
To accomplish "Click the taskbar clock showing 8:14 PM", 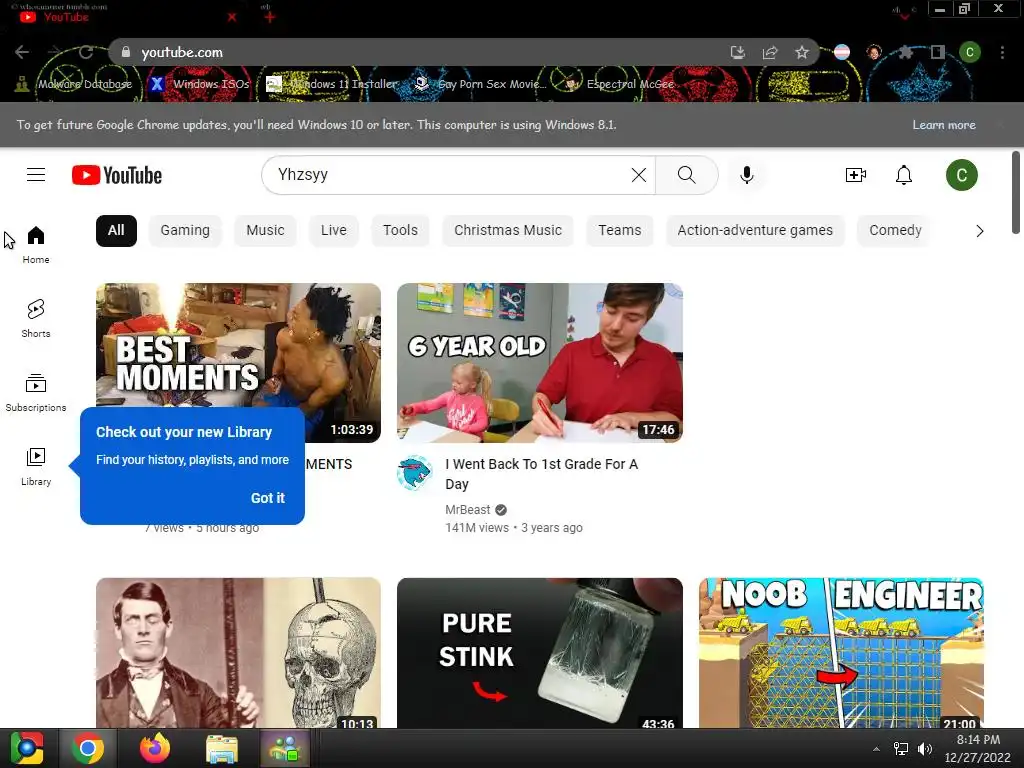I will pyautogui.click(x=978, y=748).
